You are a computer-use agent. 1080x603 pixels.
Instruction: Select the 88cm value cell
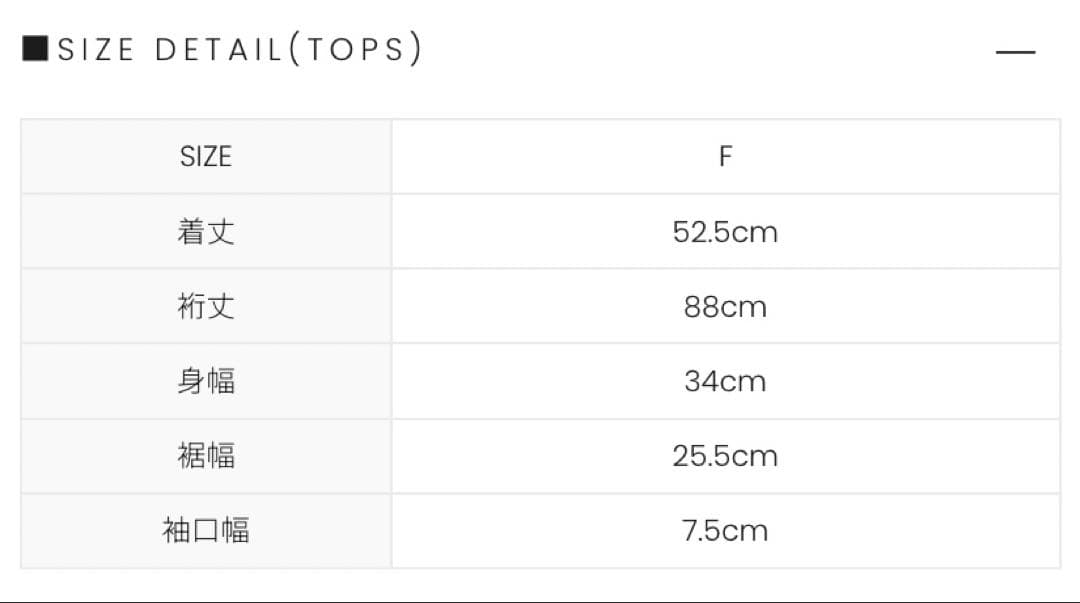click(725, 306)
